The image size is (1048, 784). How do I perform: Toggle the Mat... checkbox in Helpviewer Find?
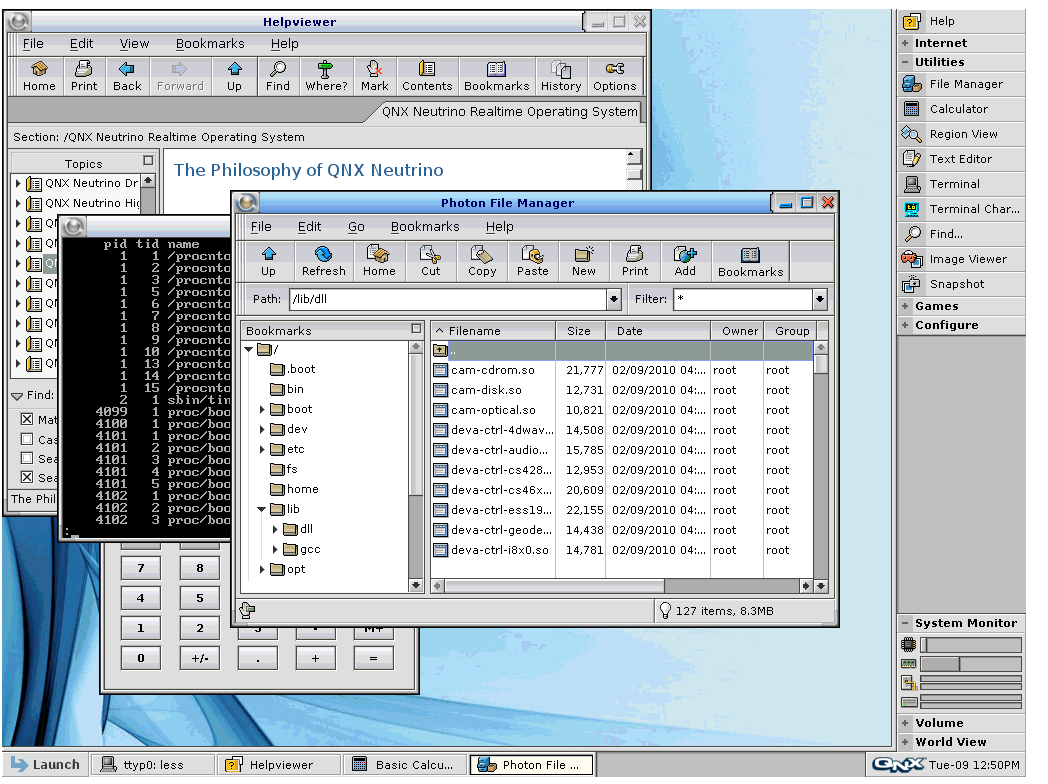pyautogui.click(x=27, y=419)
